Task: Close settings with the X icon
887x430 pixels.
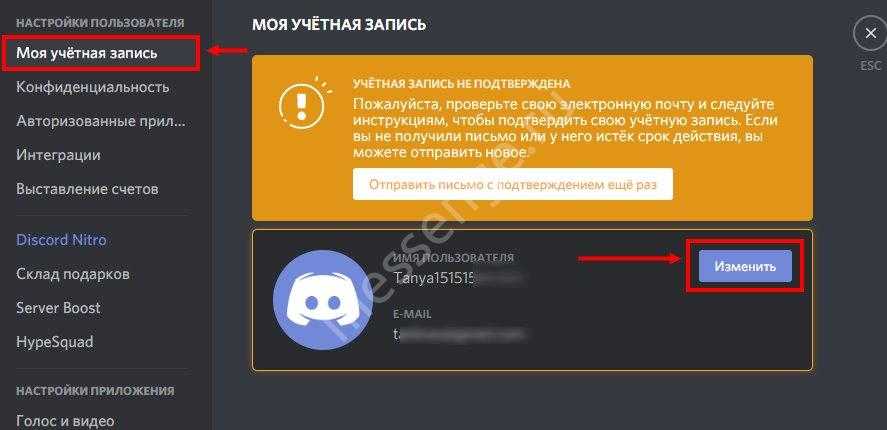Action: [870, 35]
